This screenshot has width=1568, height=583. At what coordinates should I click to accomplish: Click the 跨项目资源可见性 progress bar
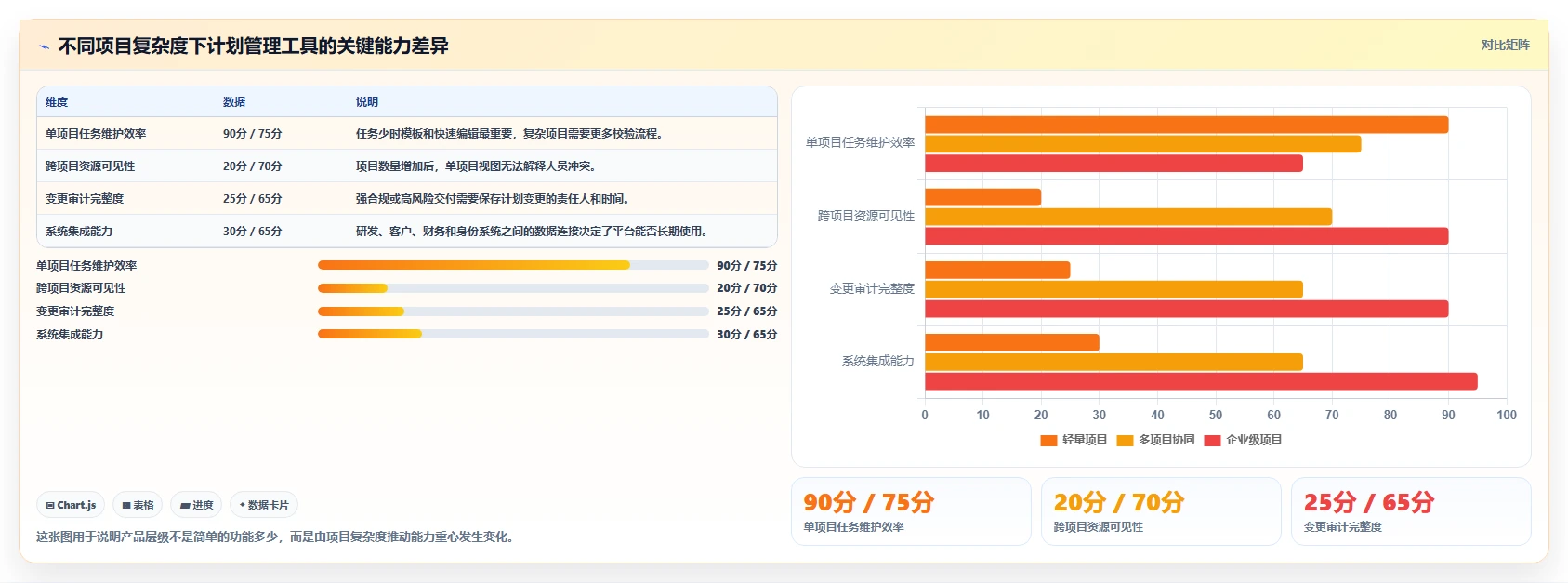click(x=513, y=288)
